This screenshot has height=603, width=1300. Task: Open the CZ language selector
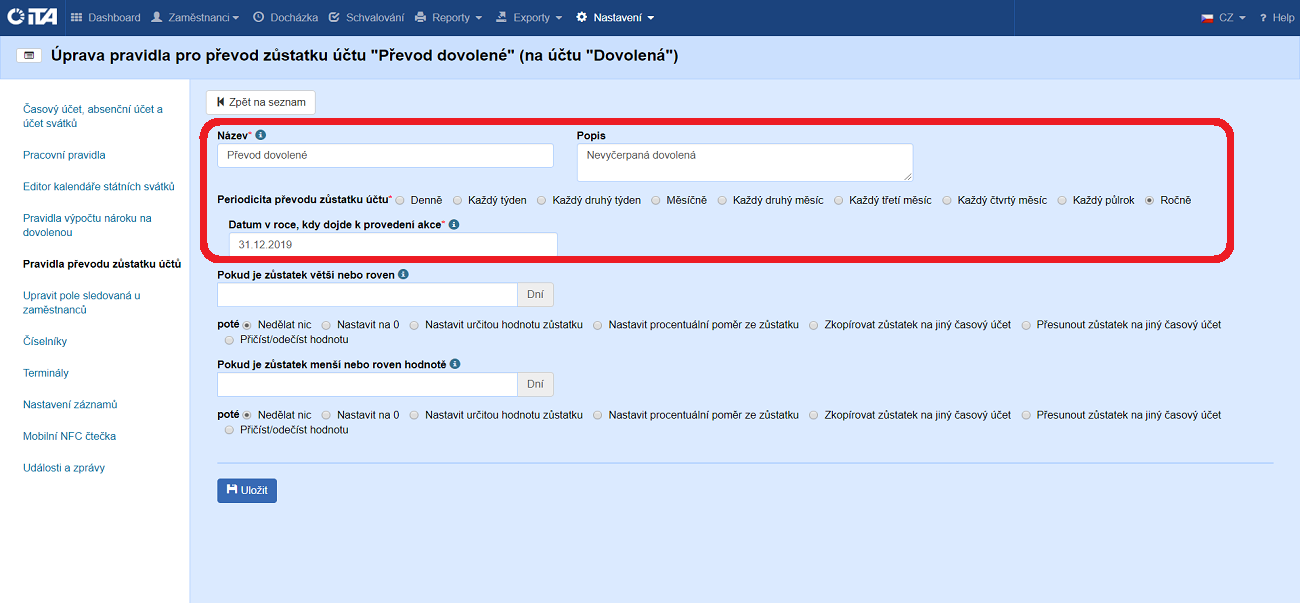tap(1222, 18)
